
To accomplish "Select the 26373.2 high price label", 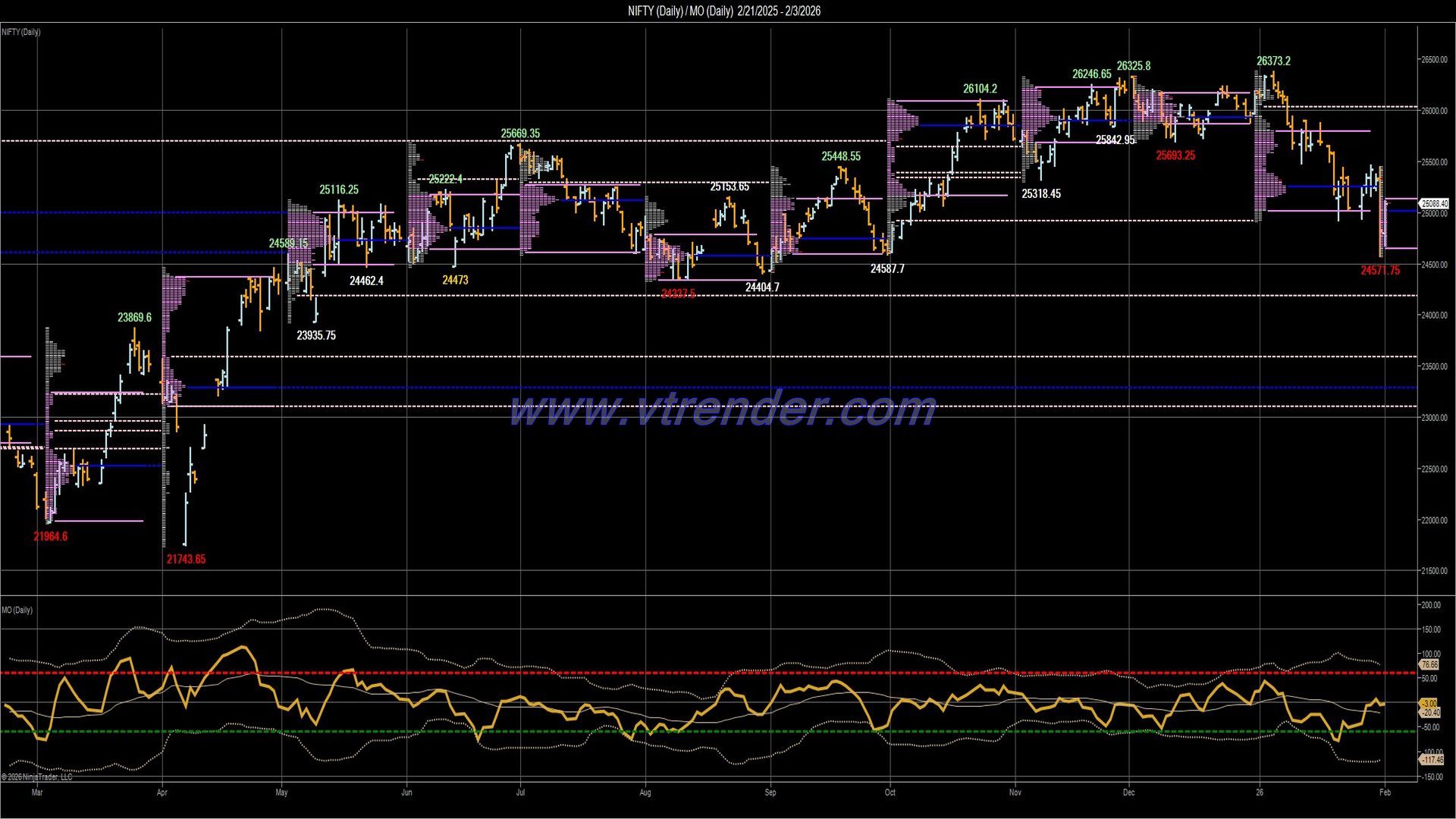I will coord(1272,59).
